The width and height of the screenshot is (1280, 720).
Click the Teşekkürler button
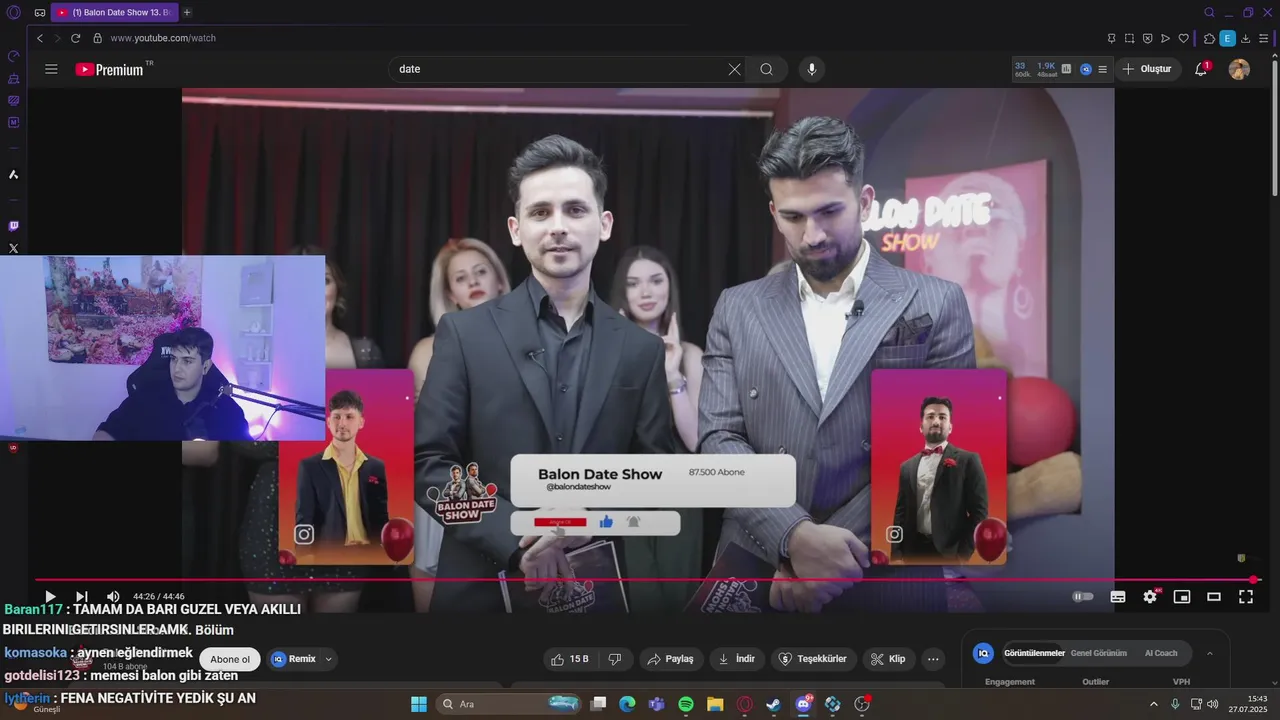tap(813, 659)
